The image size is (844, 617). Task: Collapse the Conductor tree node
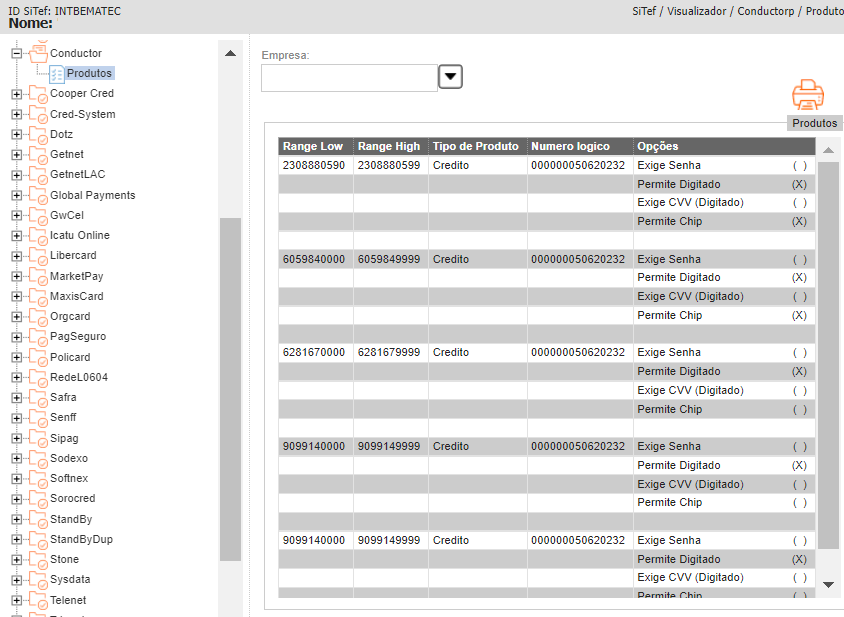[x=17, y=53]
